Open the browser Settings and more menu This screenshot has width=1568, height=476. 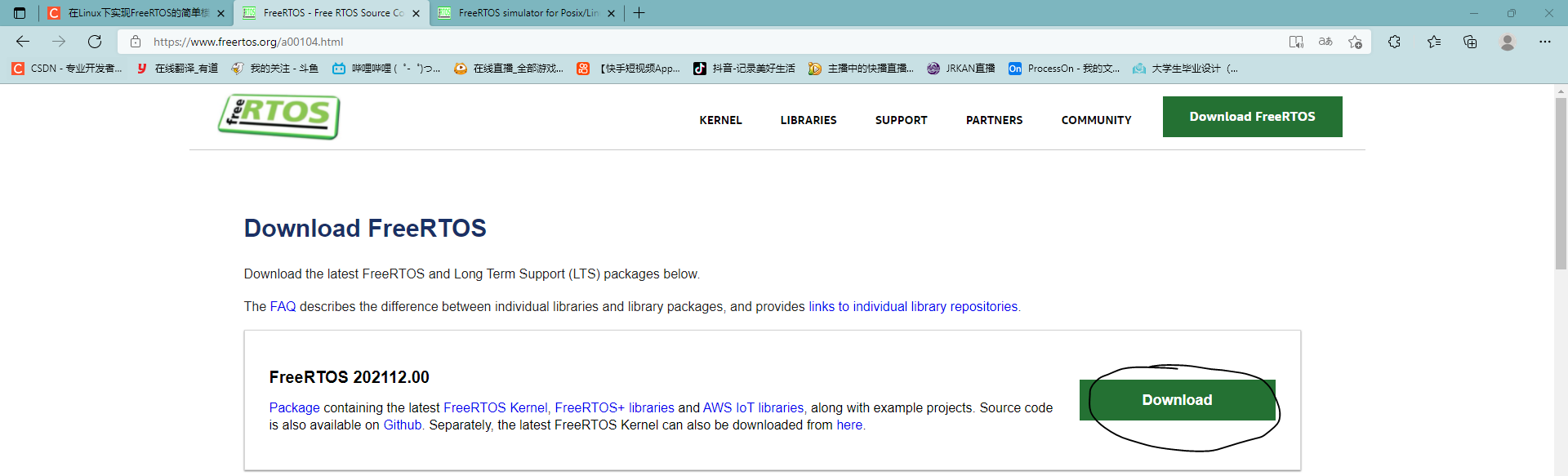(1545, 42)
